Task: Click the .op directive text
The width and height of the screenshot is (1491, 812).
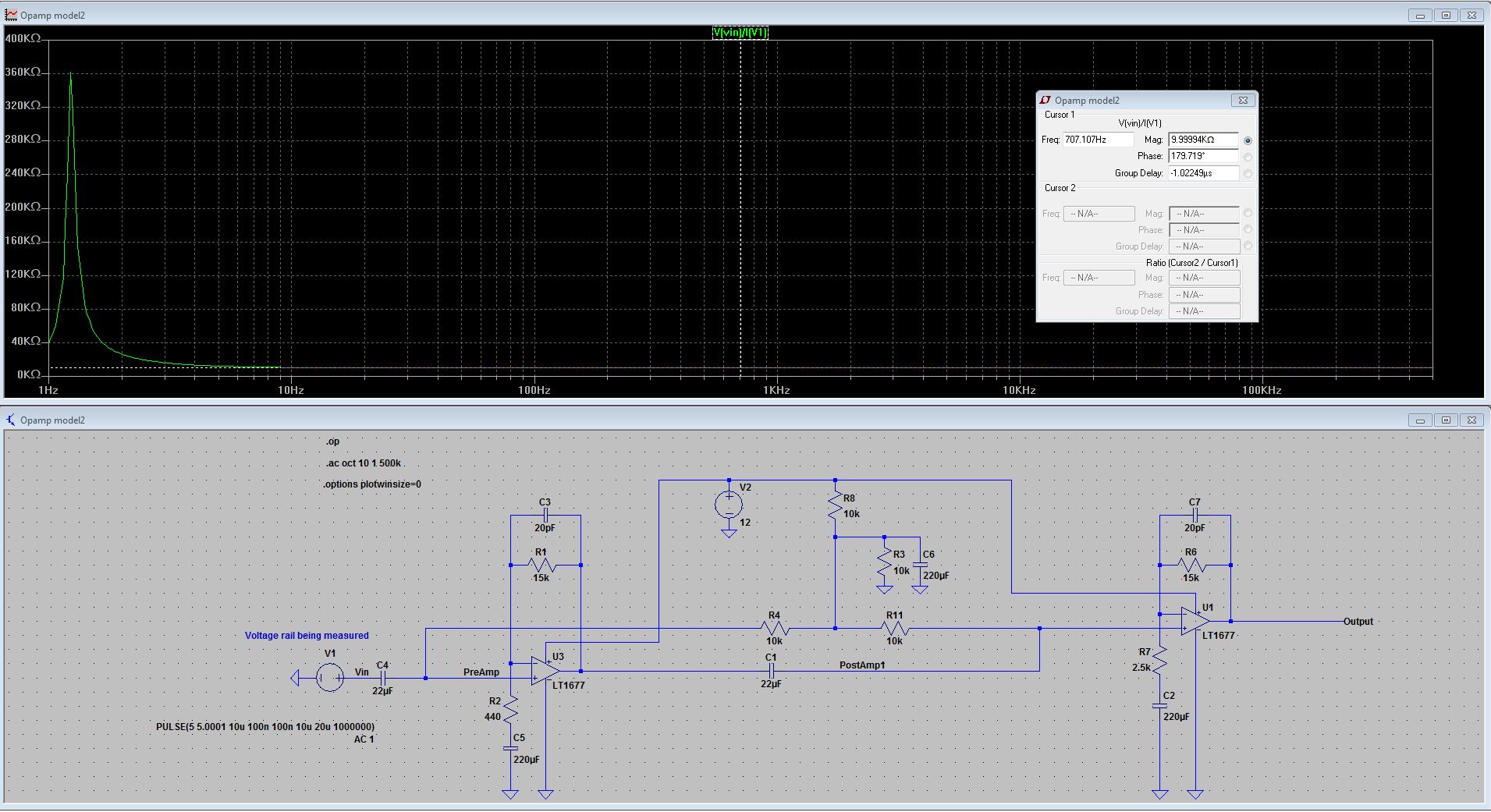Action: [333, 441]
